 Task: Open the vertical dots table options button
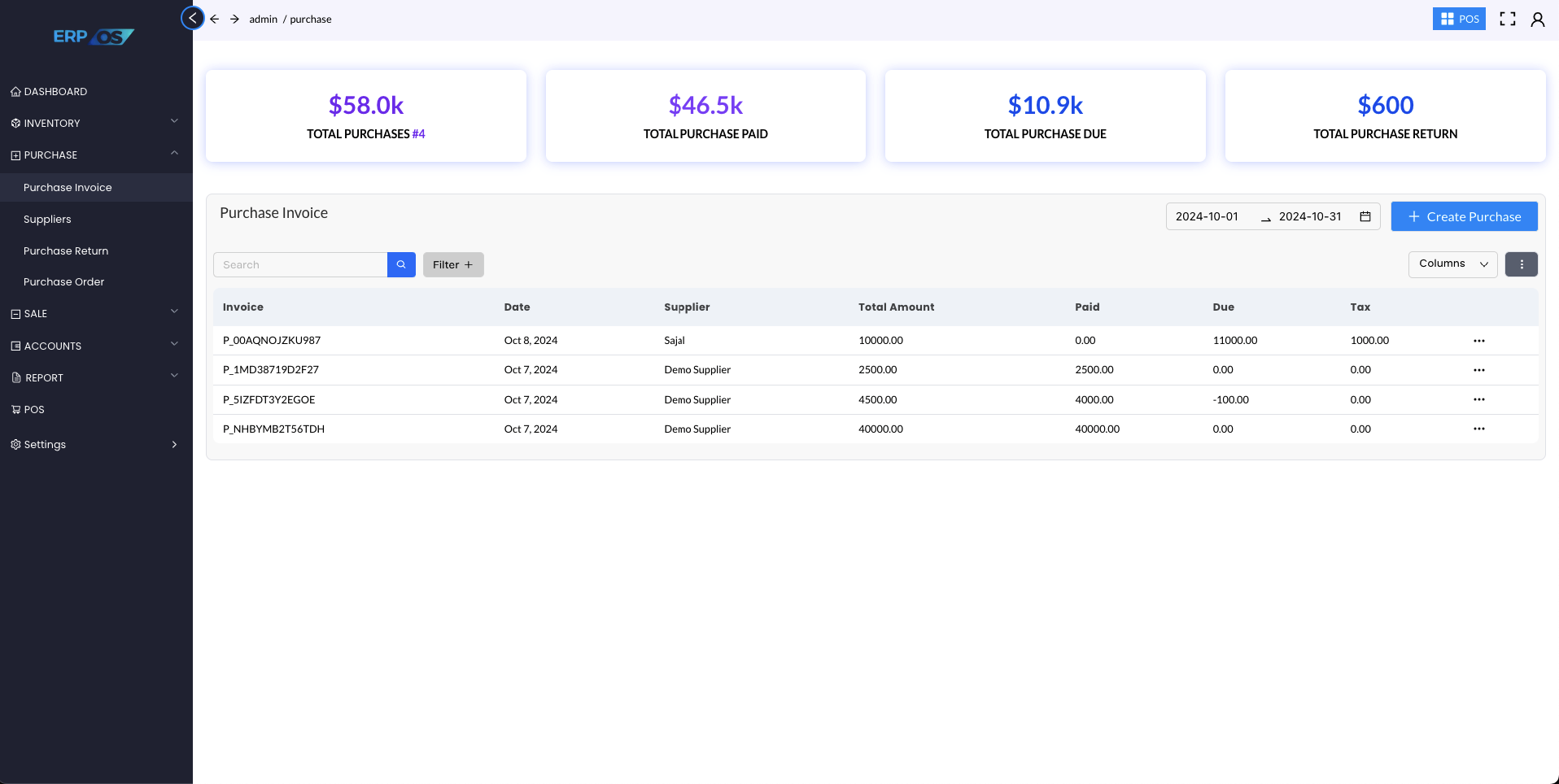pyautogui.click(x=1521, y=264)
